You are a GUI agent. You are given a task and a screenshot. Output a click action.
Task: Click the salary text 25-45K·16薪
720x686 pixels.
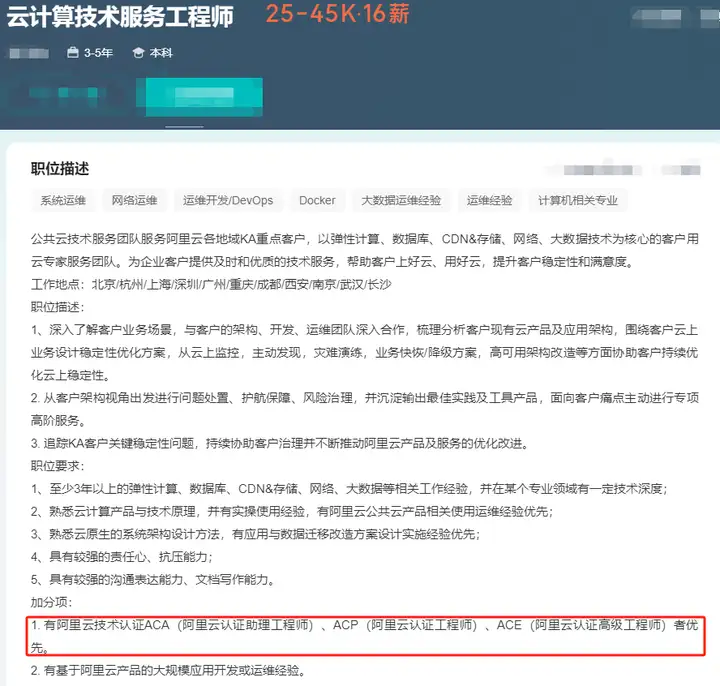point(338,13)
